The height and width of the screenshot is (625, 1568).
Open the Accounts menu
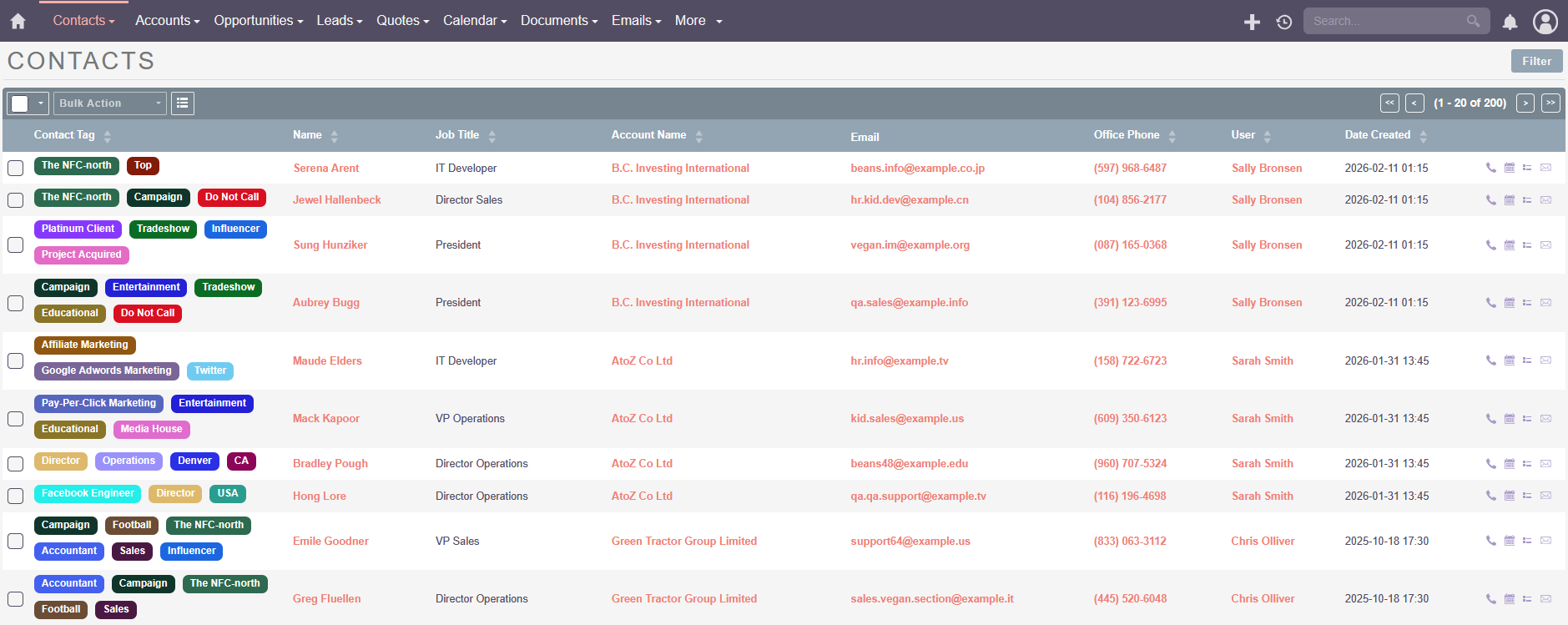167,21
